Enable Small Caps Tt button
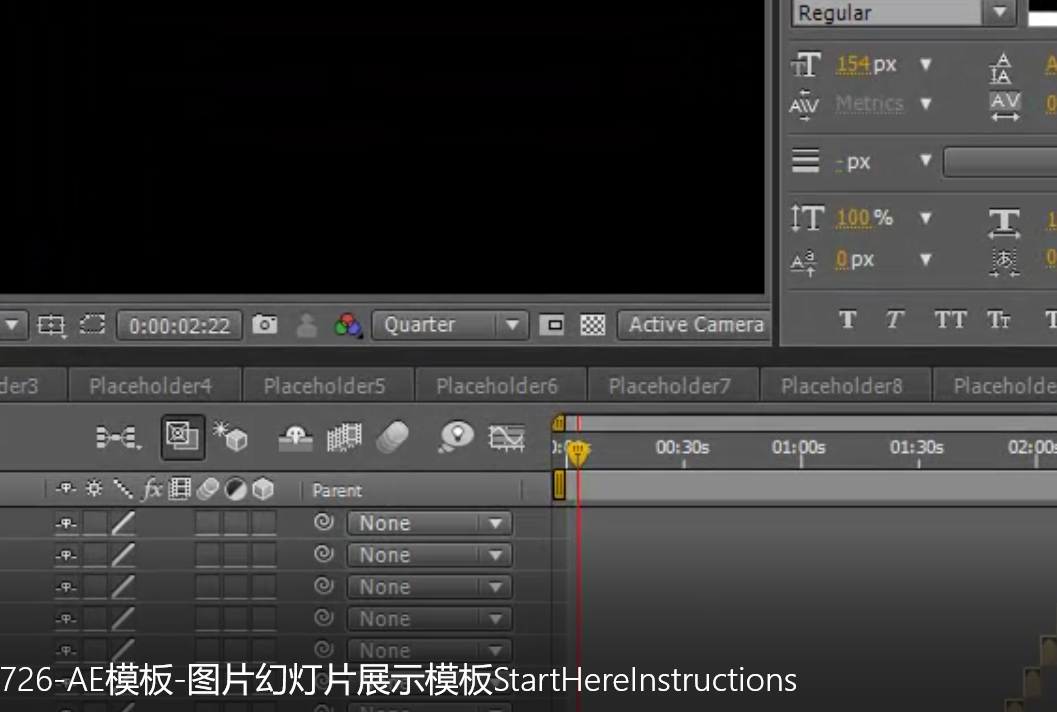Image resolution: width=1057 pixels, height=712 pixels. [999, 319]
